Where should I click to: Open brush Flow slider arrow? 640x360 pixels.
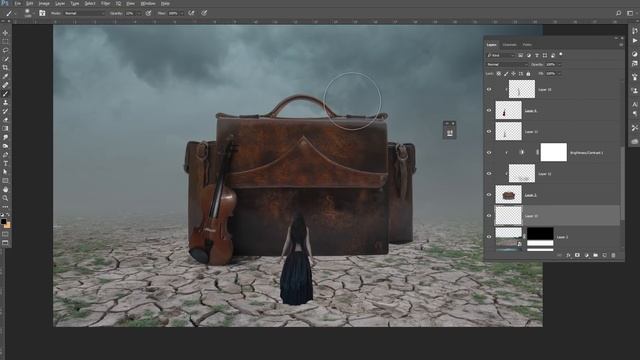[181, 13]
